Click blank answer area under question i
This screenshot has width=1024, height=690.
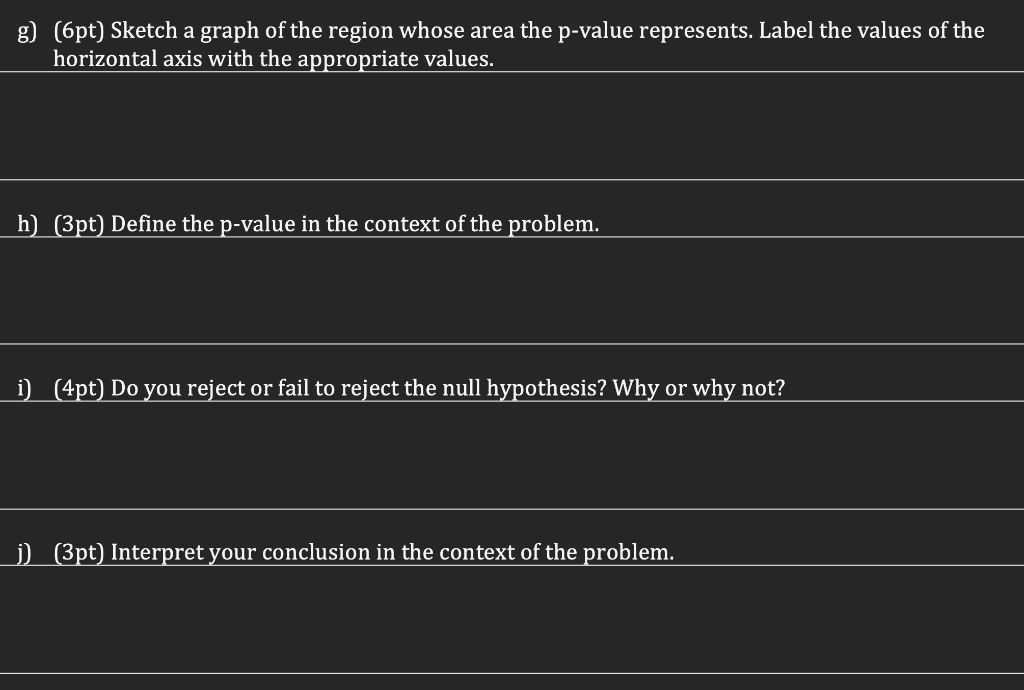point(512,455)
